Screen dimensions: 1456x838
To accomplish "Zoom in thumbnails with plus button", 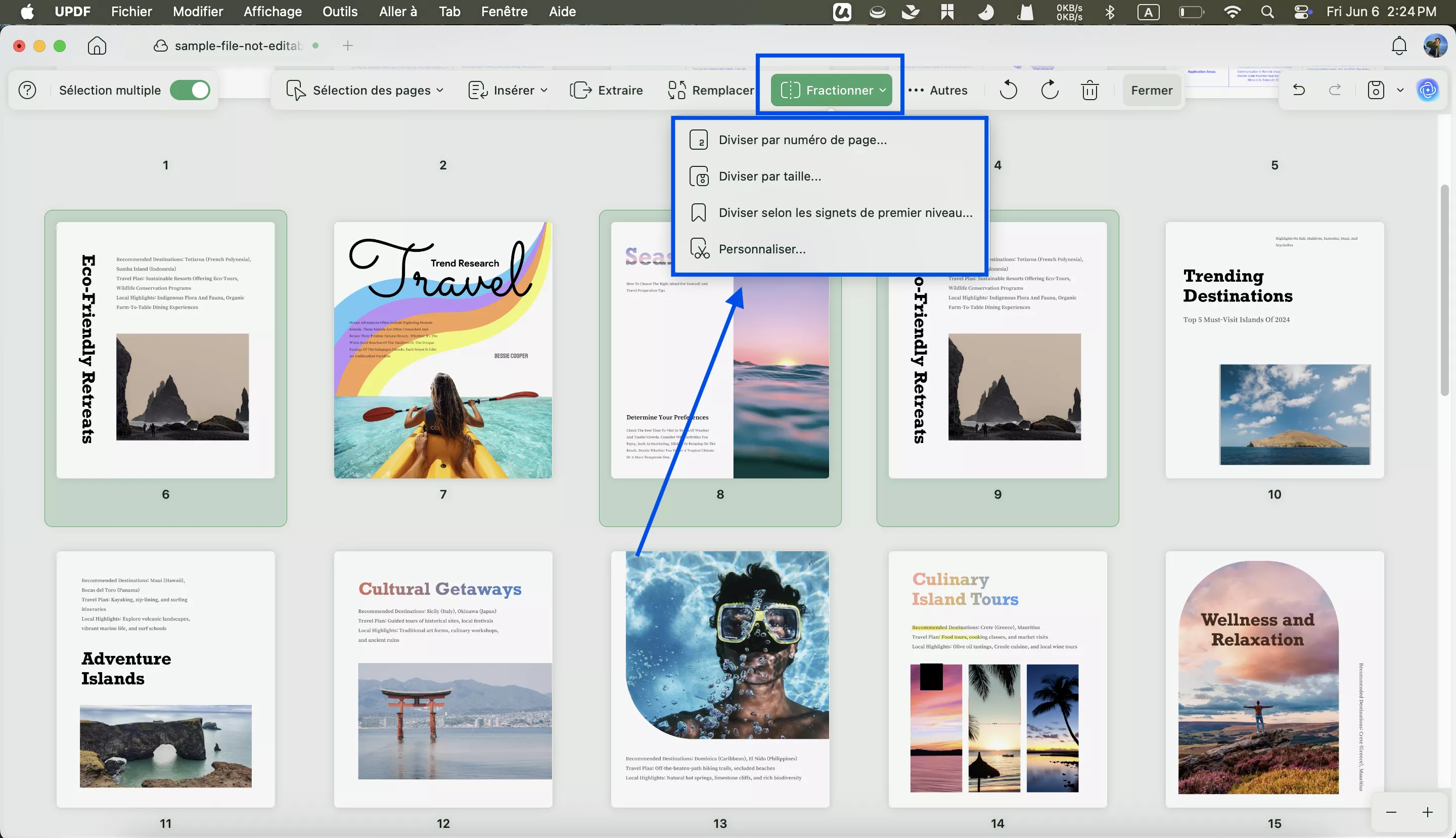I will click(1427, 812).
